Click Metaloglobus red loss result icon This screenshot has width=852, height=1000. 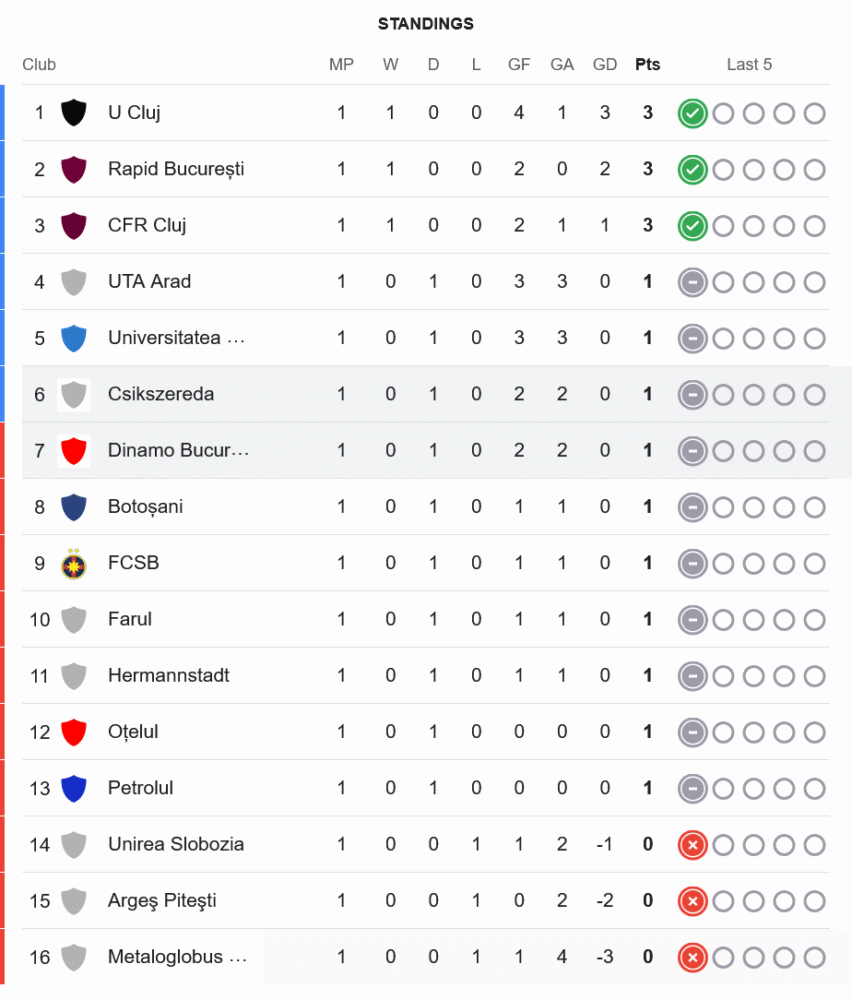pos(692,958)
